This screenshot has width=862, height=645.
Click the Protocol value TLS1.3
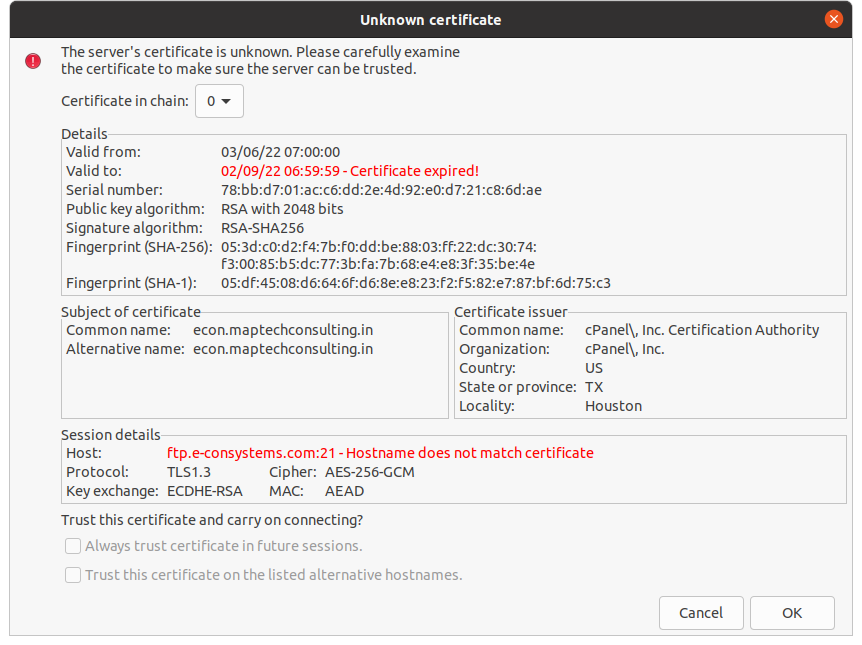189,472
